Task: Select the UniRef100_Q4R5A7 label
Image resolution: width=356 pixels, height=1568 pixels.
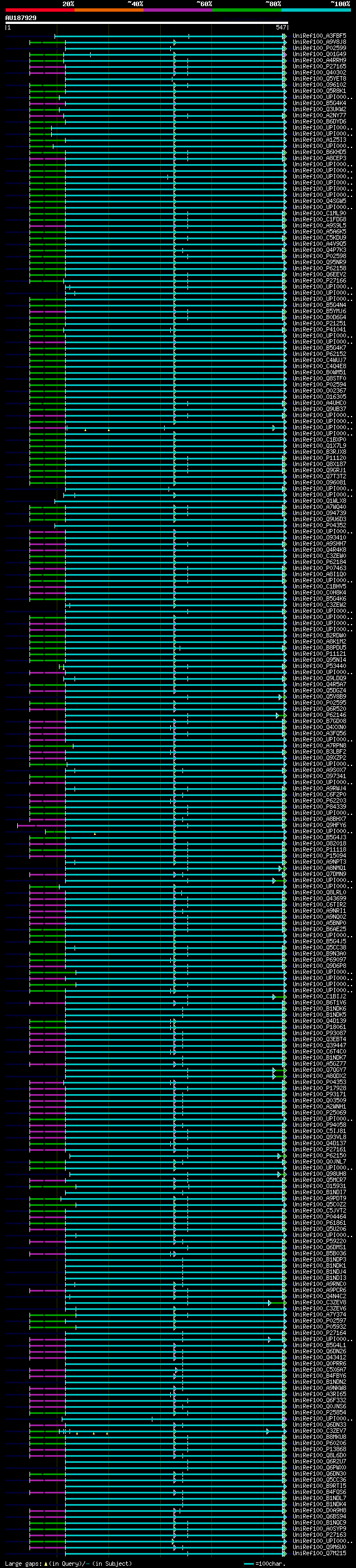Action: (319, 685)
